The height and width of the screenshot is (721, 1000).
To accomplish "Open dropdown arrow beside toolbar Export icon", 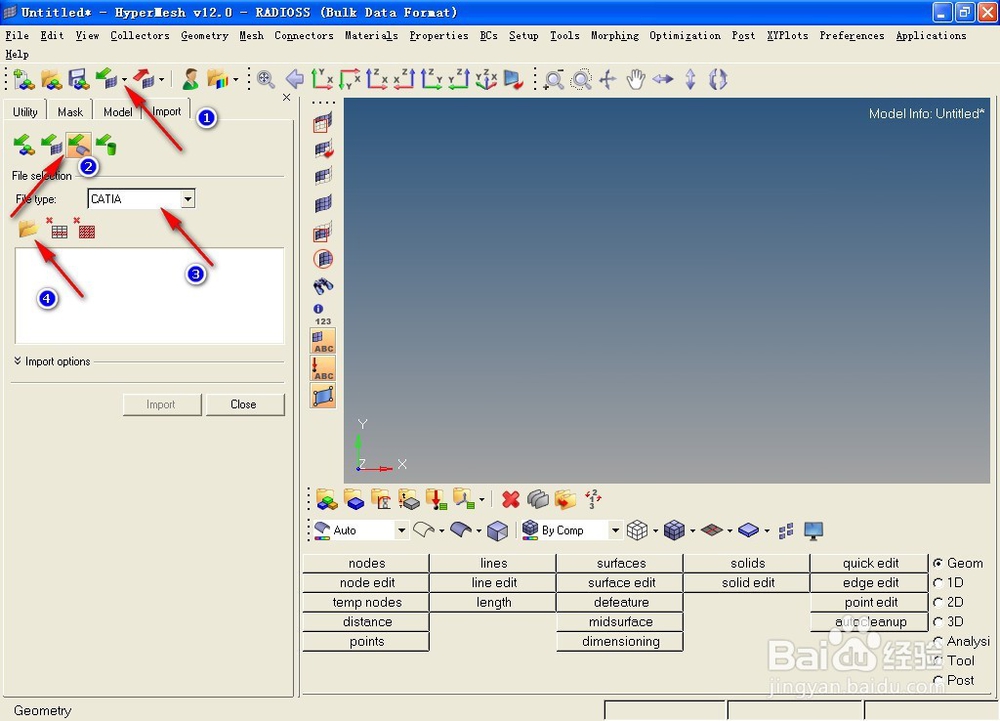I will point(161,80).
